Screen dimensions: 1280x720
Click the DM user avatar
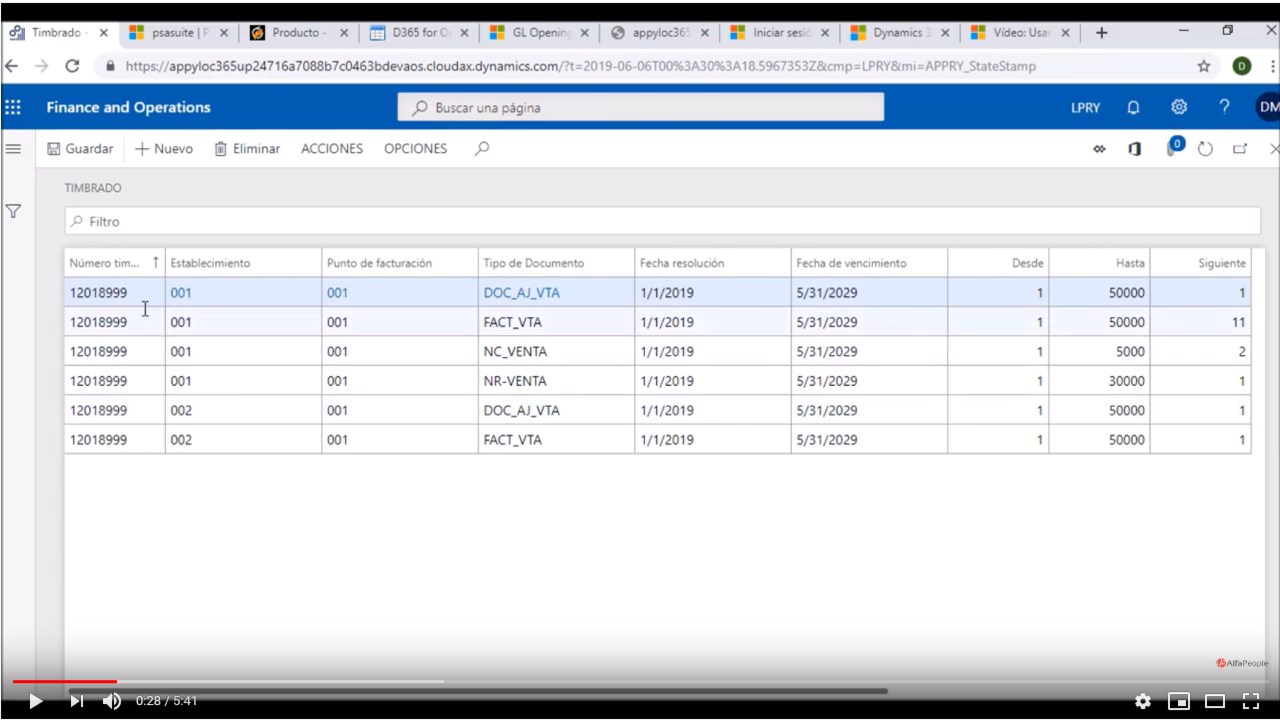pyautogui.click(x=1268, y=107)
